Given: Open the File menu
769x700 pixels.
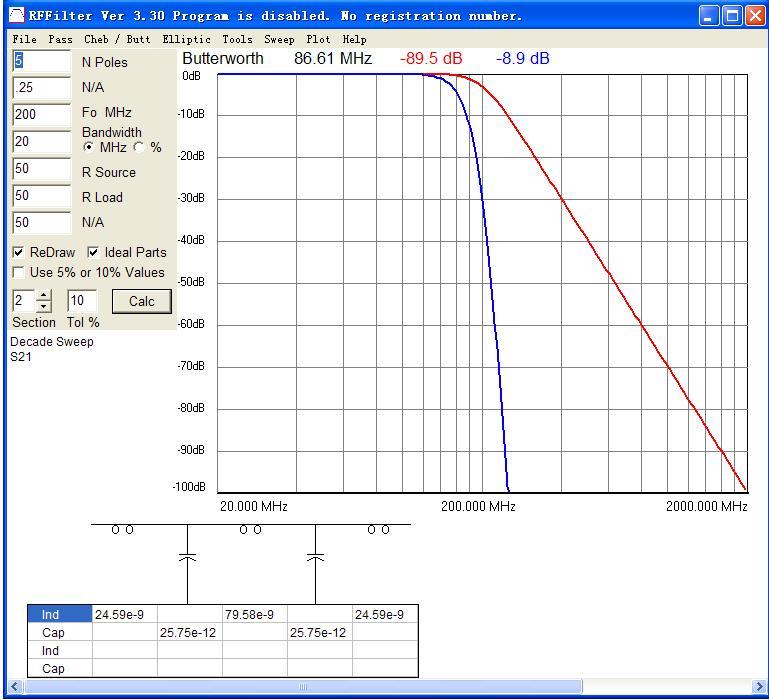Looking at the screenshot, I should [x=25, y=39].
